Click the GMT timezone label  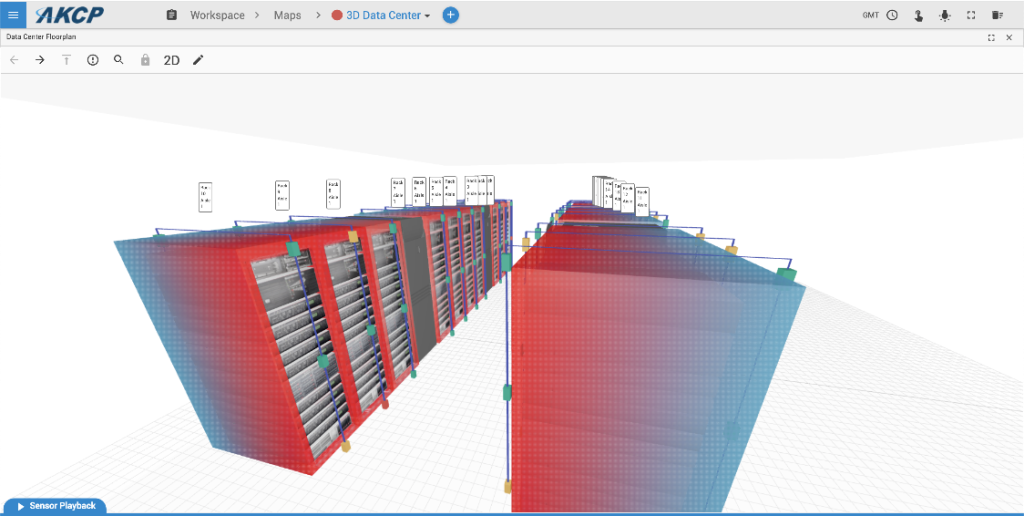tap(871, 15)
